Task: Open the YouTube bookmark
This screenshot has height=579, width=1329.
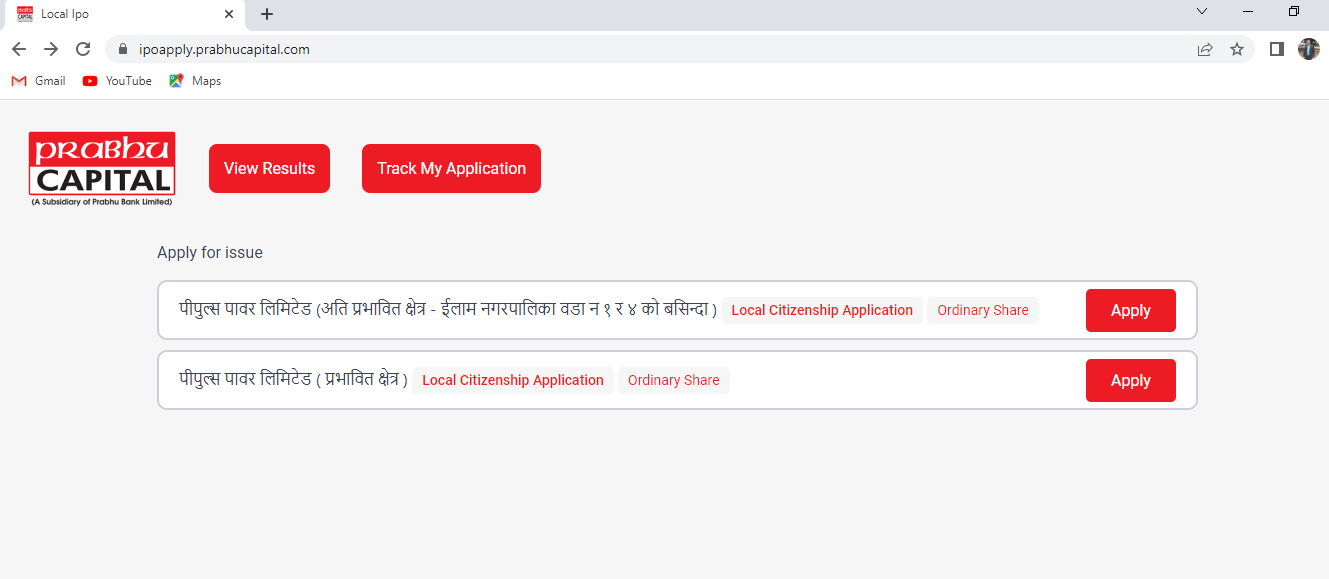Action: click(117, 81)
